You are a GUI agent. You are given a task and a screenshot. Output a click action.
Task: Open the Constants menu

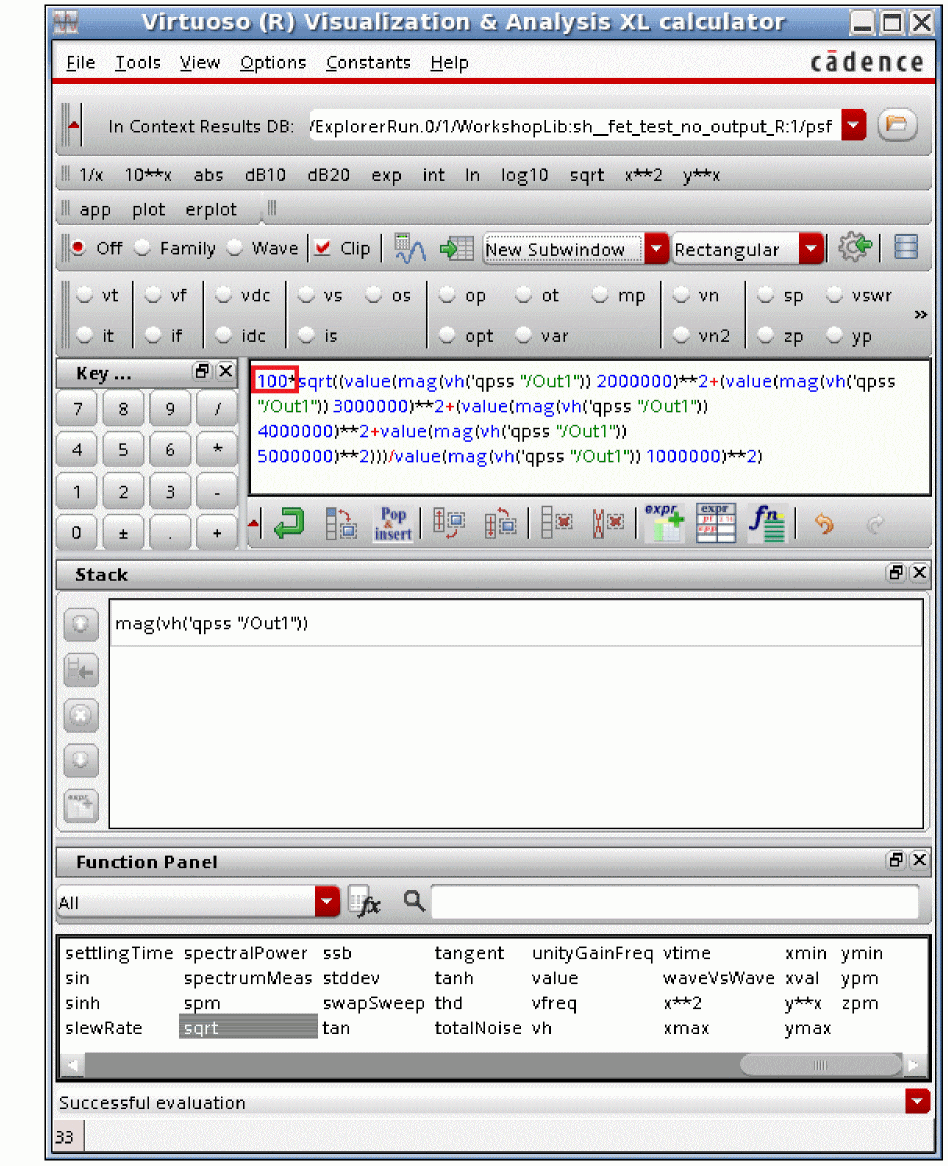368,62
